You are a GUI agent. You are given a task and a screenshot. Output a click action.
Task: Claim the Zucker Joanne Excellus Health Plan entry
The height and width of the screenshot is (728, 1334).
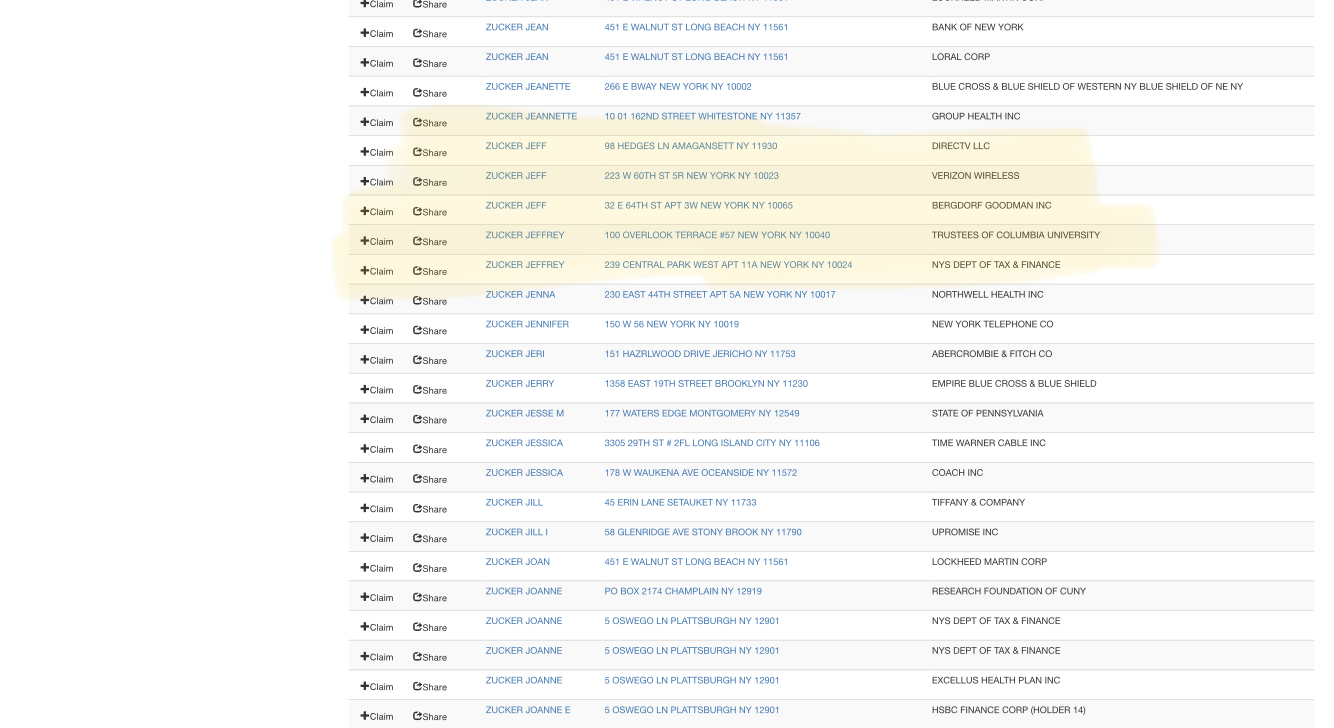(377, 687)
